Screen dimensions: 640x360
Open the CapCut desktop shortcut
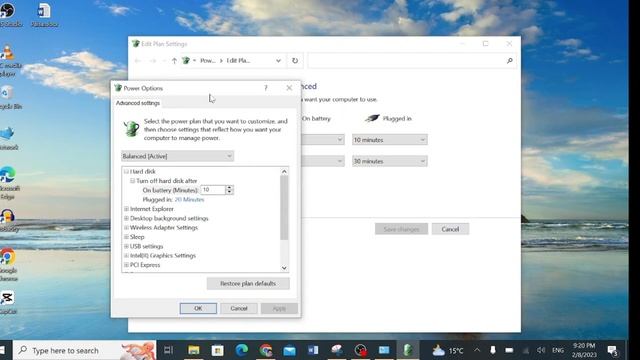8,303
